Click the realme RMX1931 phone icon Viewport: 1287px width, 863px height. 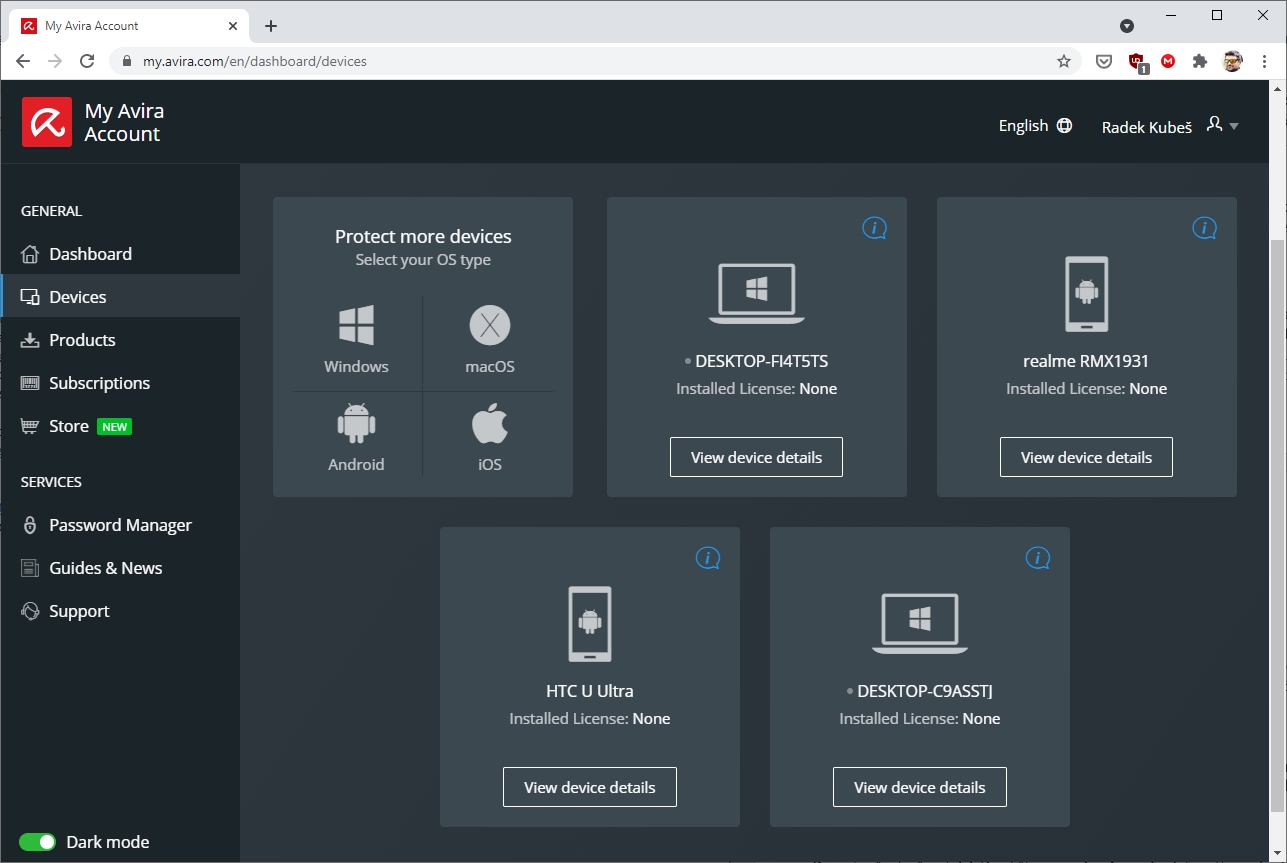click(1087, 294)
